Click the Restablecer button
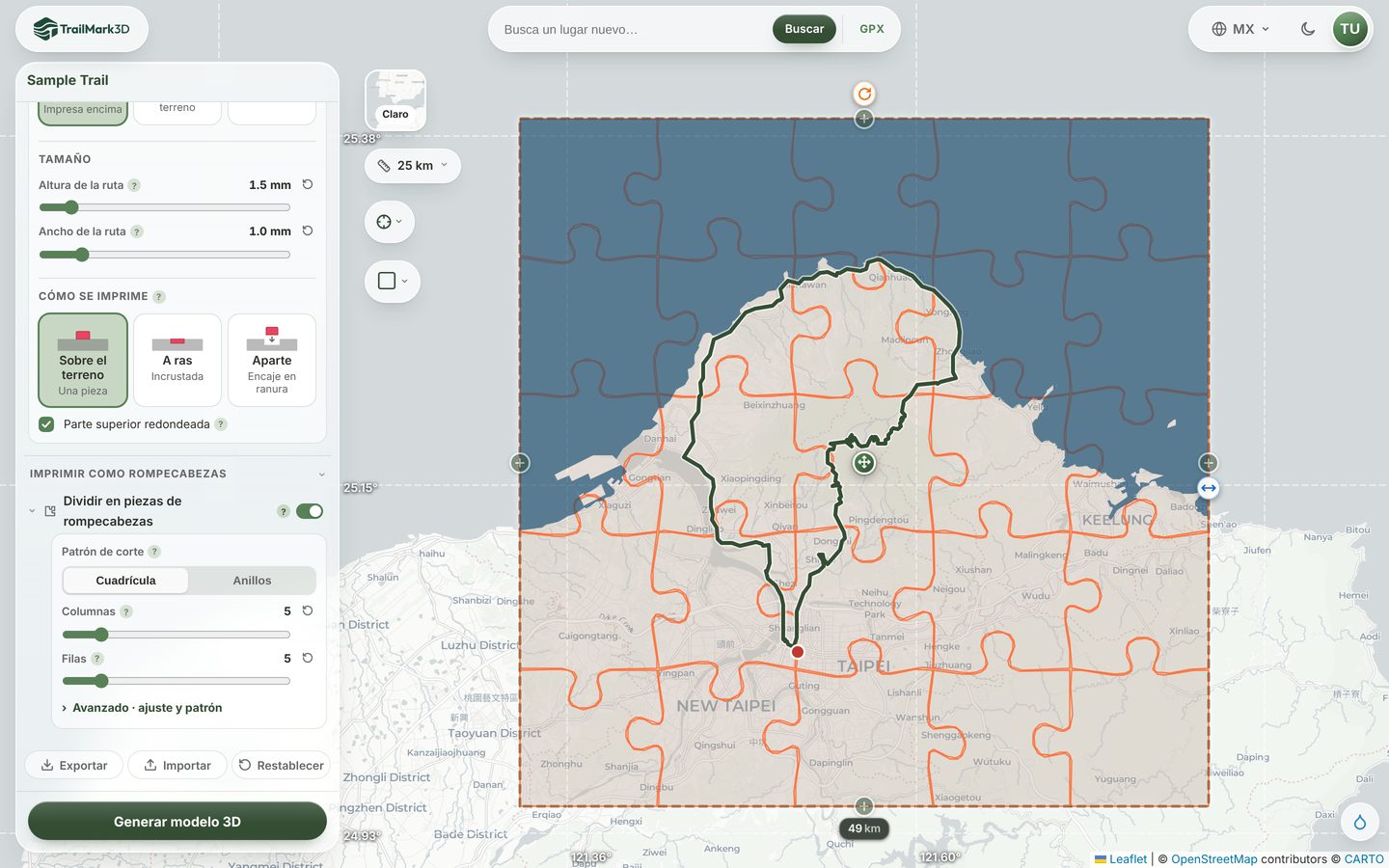The width and height of the screenshot is (1389, 868). click(281, 766)
